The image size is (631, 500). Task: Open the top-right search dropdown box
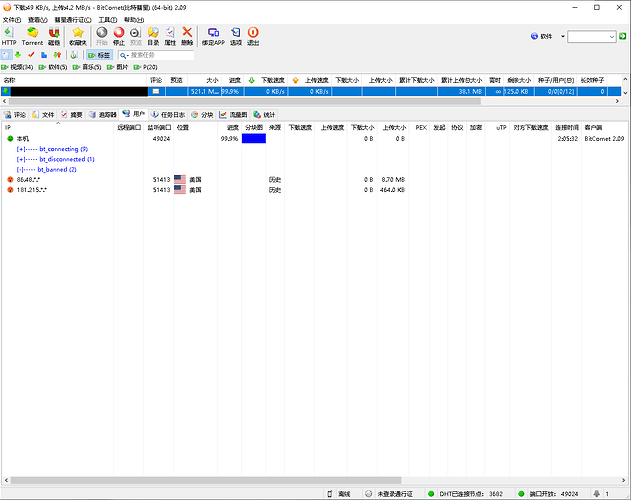(x=592, y=36)
